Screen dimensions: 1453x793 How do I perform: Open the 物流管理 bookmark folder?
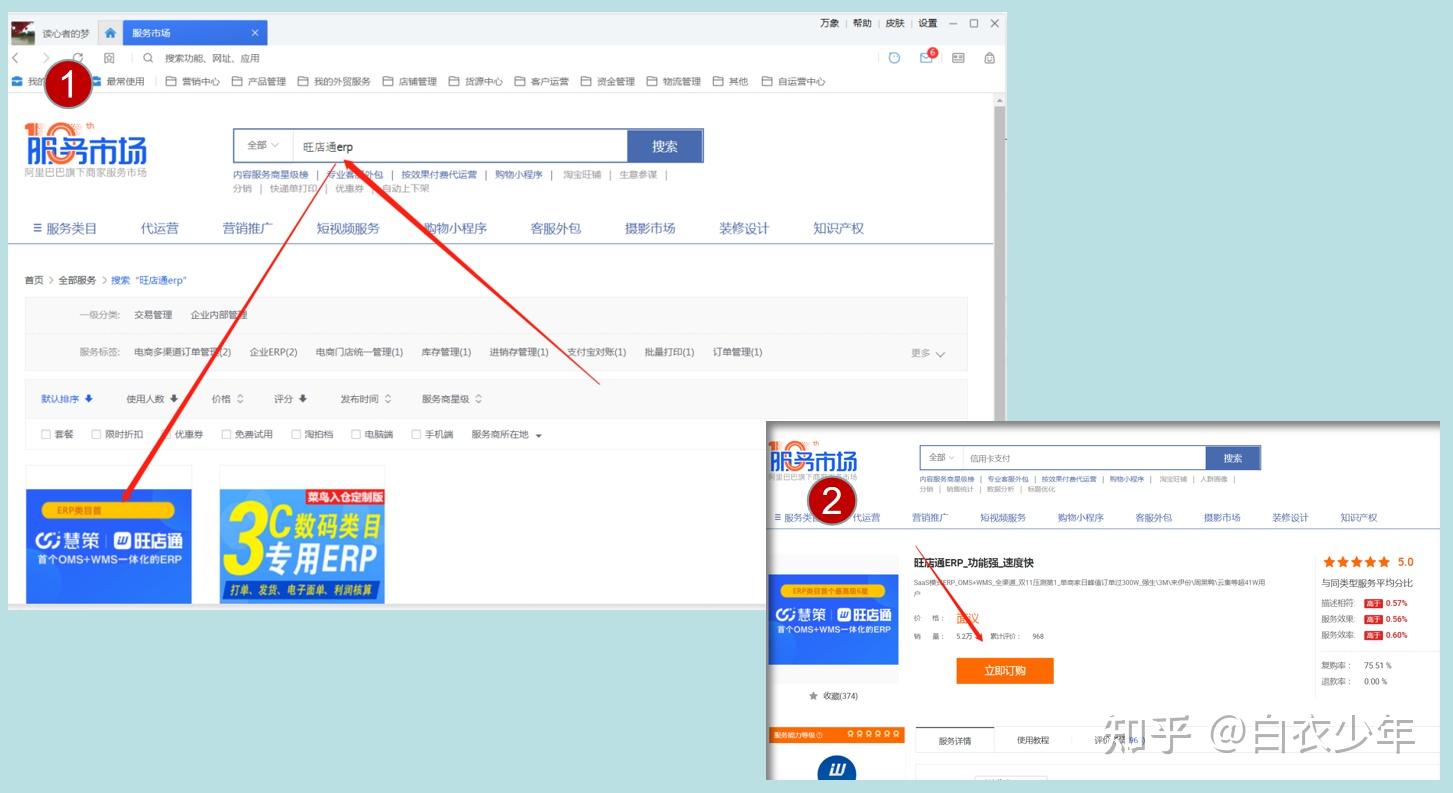tap(674, 82)
